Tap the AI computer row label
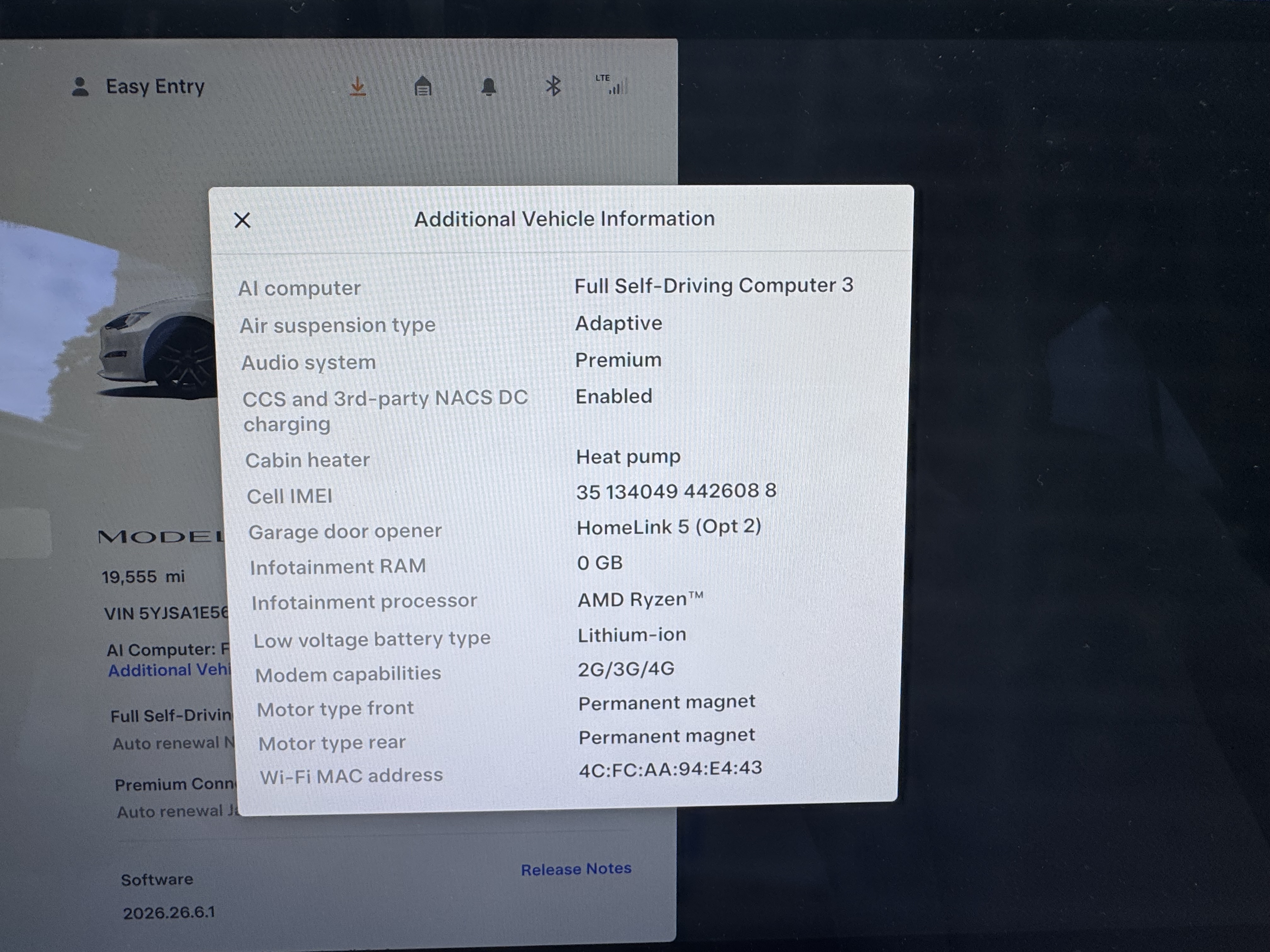The image size is (1270, 952). 299,288
